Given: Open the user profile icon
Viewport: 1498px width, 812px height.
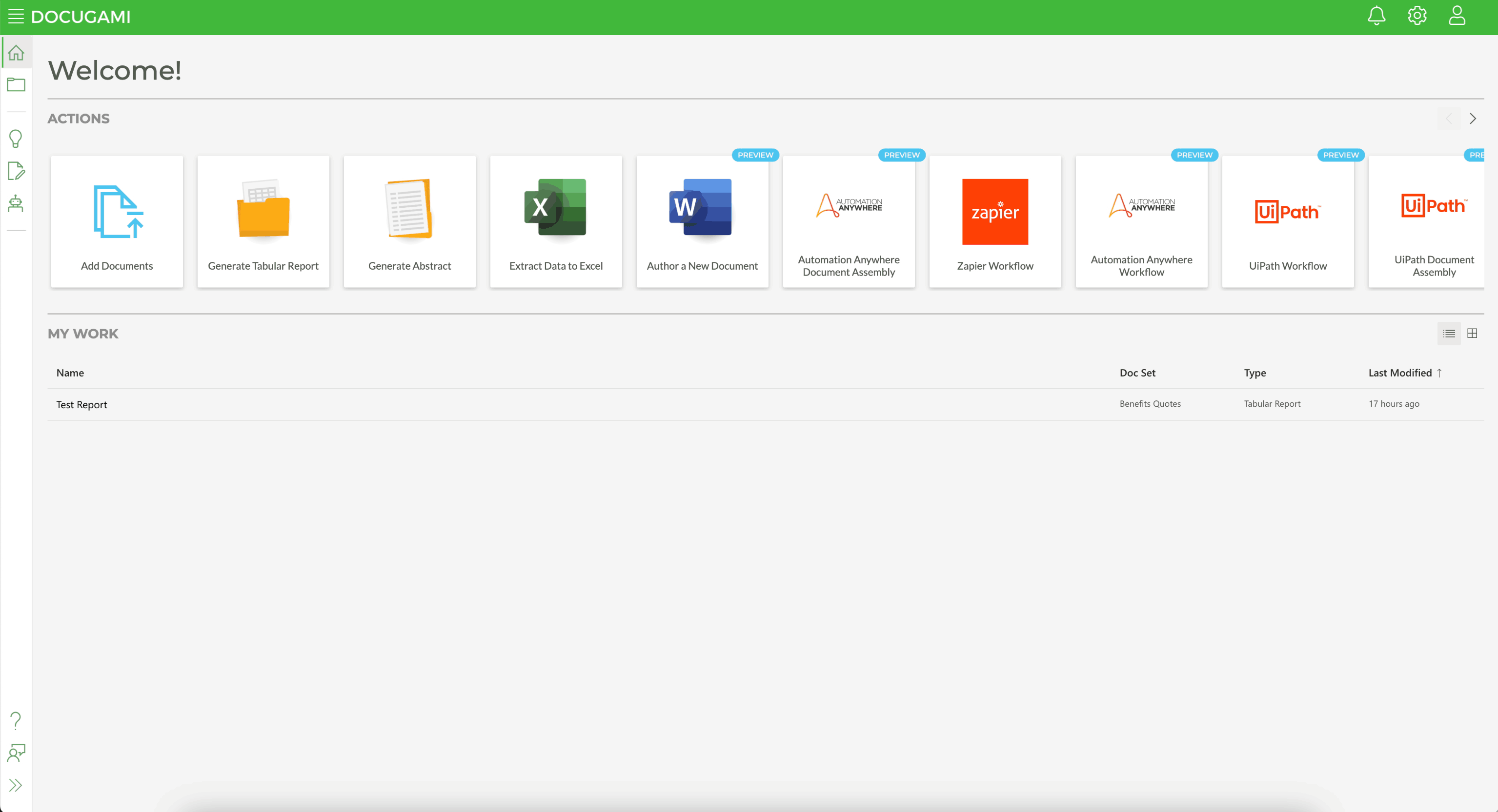Looking at the screenshot, I should click(1458, 16).
